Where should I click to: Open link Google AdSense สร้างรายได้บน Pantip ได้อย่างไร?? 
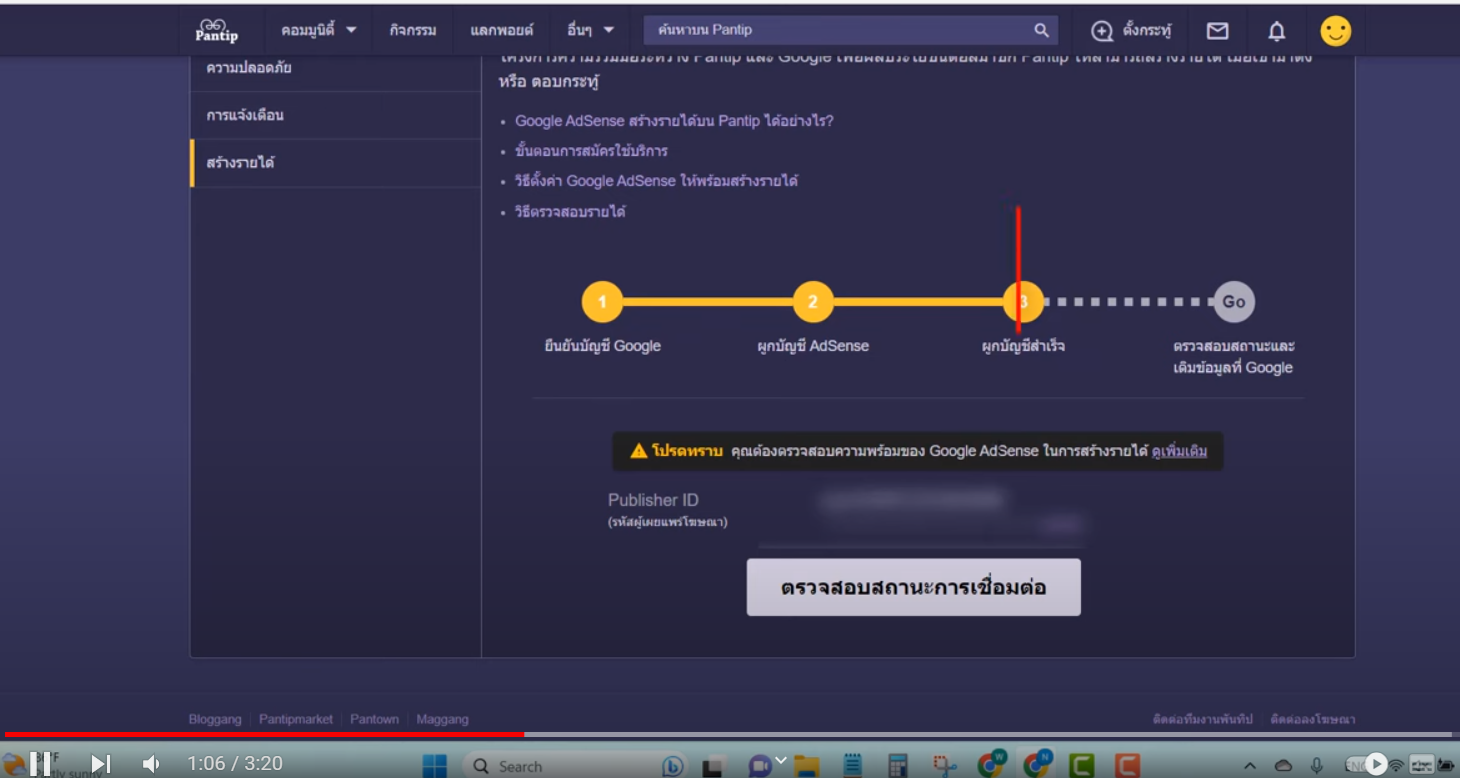[x=674, y=121]
